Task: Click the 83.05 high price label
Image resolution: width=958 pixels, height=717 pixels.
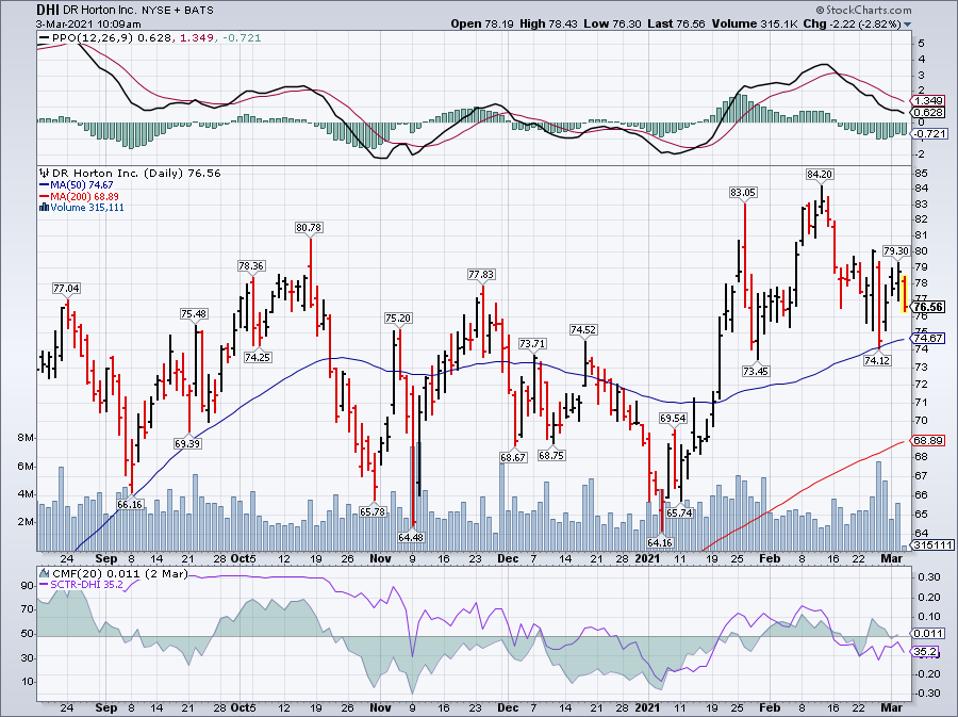Action: 744,192
